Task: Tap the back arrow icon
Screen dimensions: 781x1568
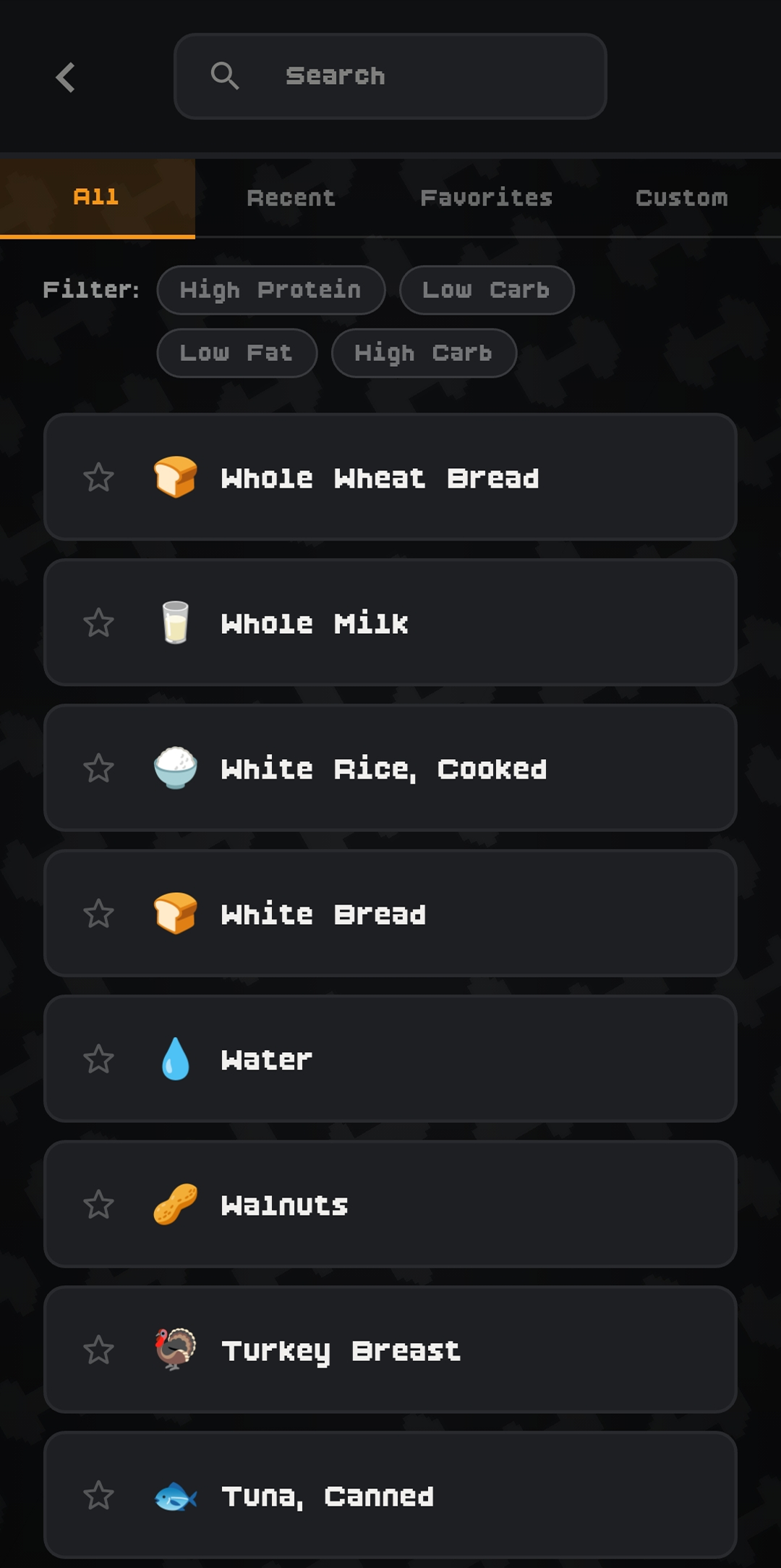Action: (x=66, y=77)
